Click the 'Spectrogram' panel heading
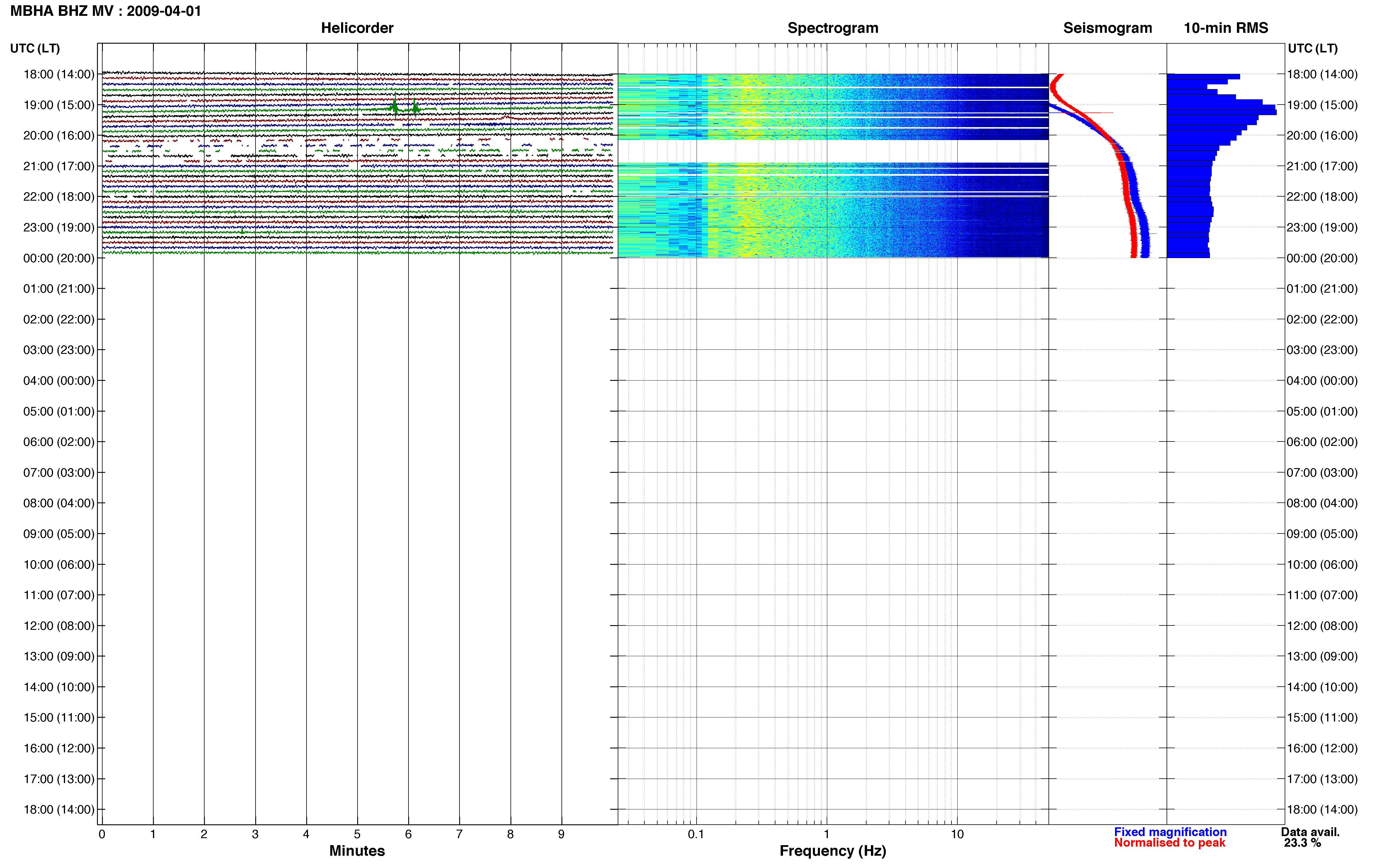This screenshot has height=868, width=1389. pyautogui.click(x=833, y=28)
